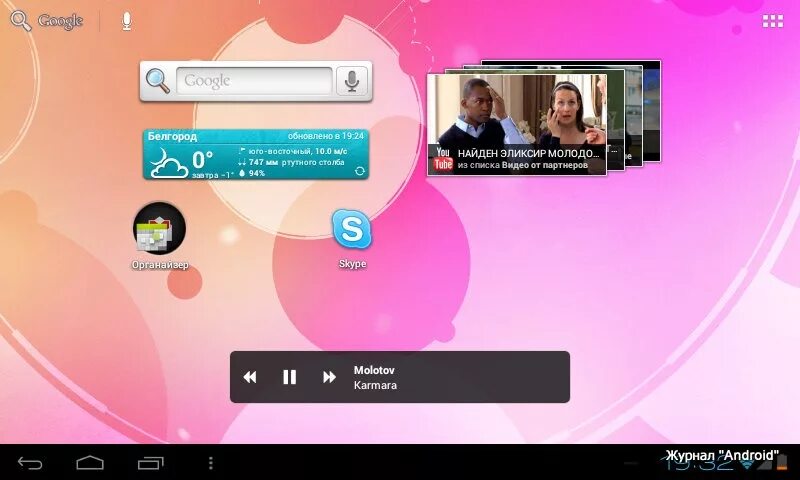Tap the system clock in status bar
Screen dimensions: 800x480
point(698,463)
